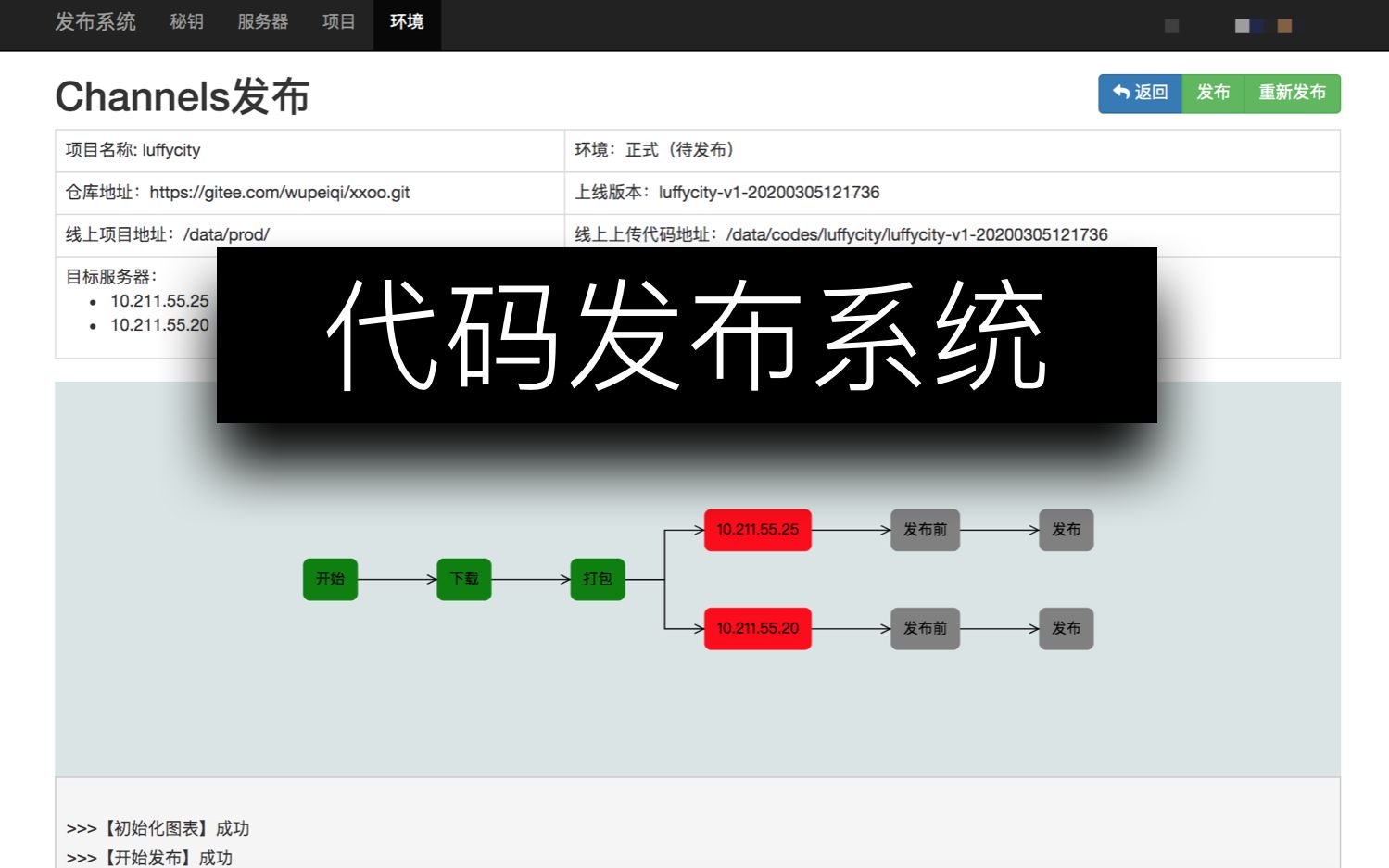Select the gray 发布 node in the lower branch

pyautogui.click(x=1067, y=628)
